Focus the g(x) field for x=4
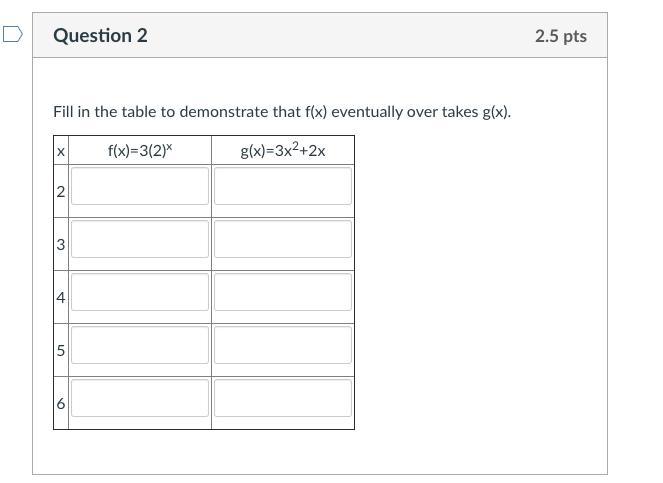The height and width of the screenshot is (483, 663). coord(283,292)
